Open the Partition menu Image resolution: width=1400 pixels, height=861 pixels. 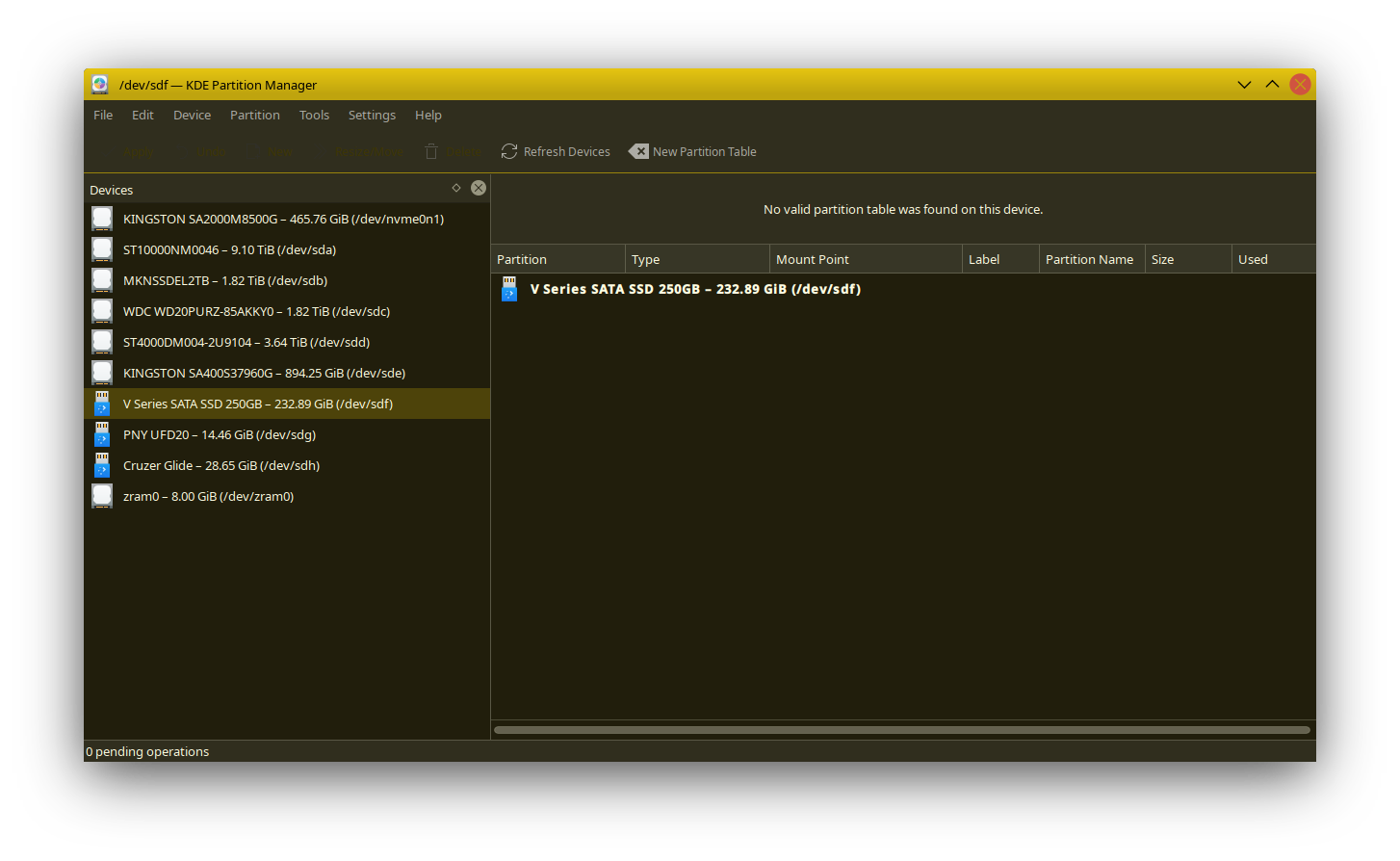tap(255, 115)
